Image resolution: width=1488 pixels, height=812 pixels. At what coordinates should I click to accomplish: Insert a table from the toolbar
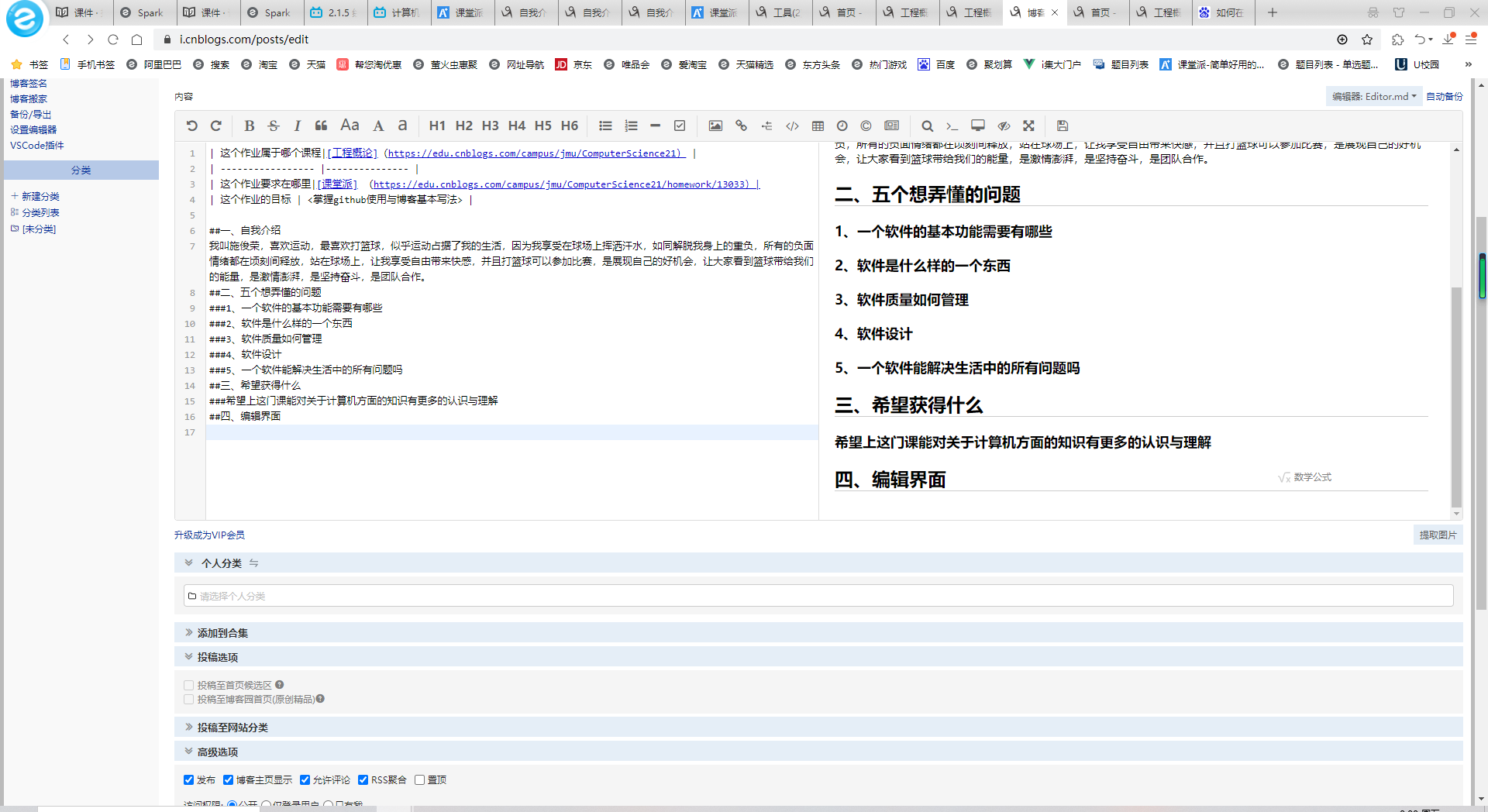tap(818, 126)
